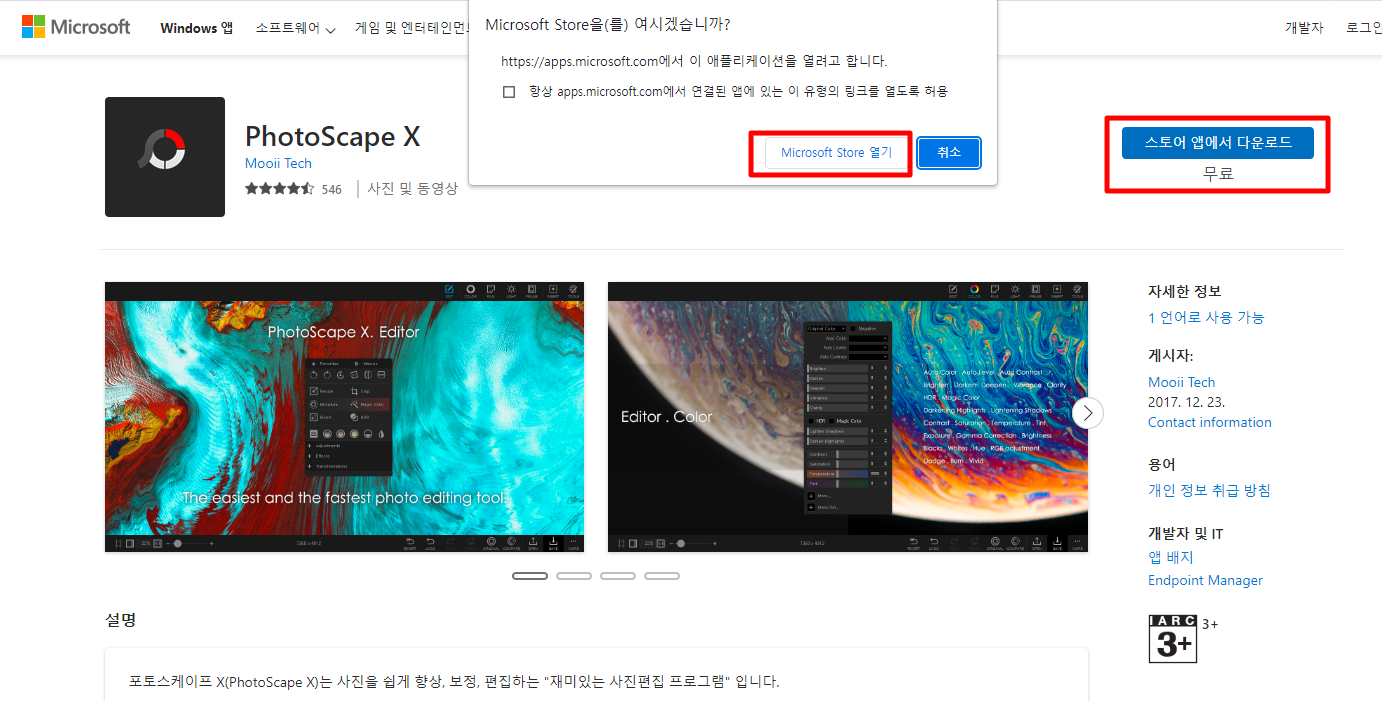Screen dimensions: 1382x701
Task: Open the PhotoScape X app icon
Action: 165,157
